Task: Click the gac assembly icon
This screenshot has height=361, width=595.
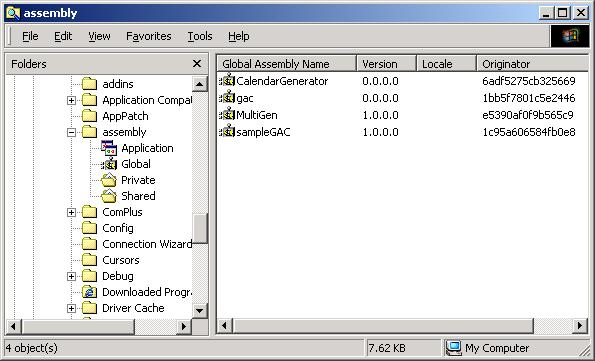Action: click(227, 98)
